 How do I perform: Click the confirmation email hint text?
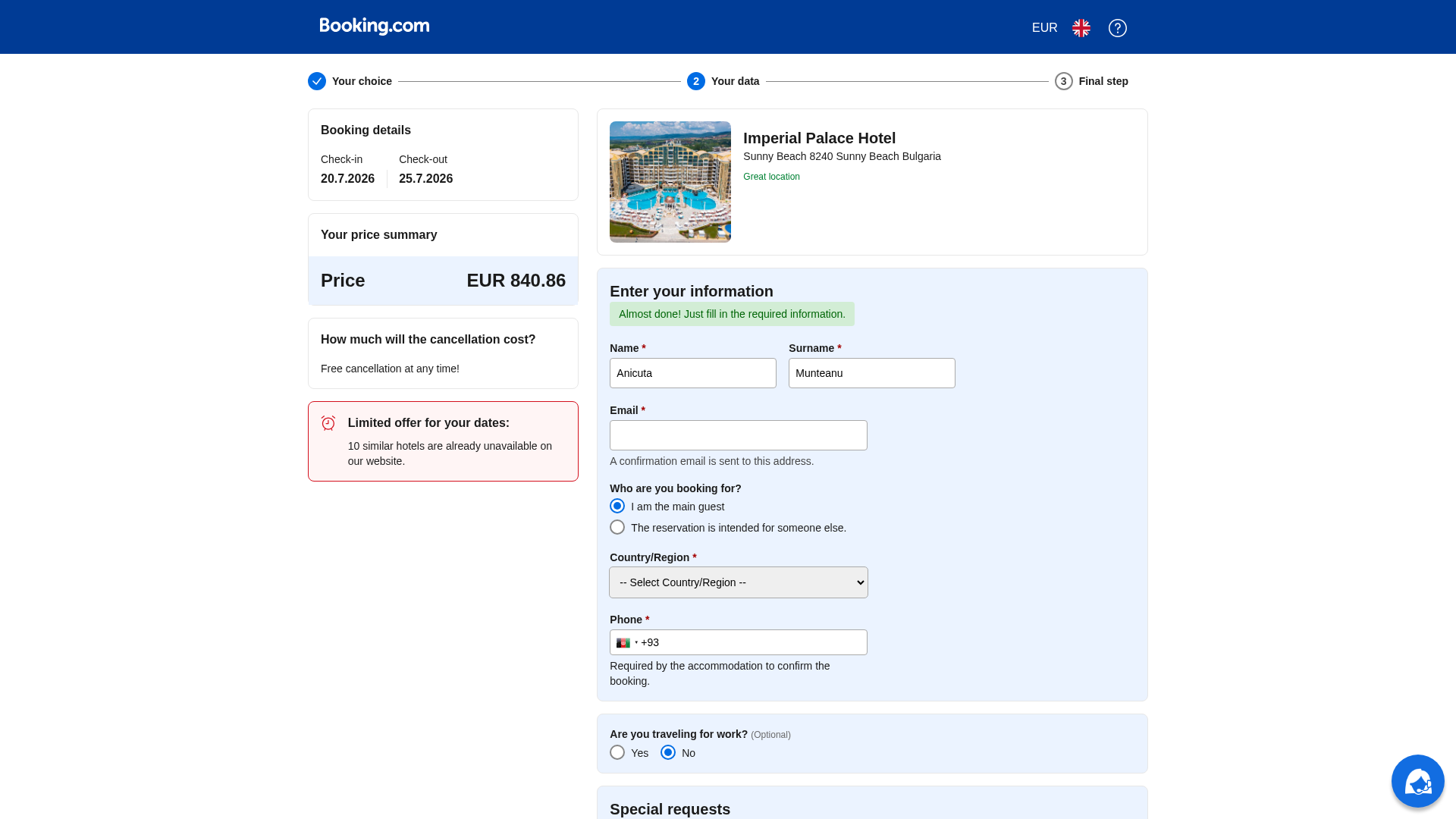pyautogui.click(x=711, y=461)
